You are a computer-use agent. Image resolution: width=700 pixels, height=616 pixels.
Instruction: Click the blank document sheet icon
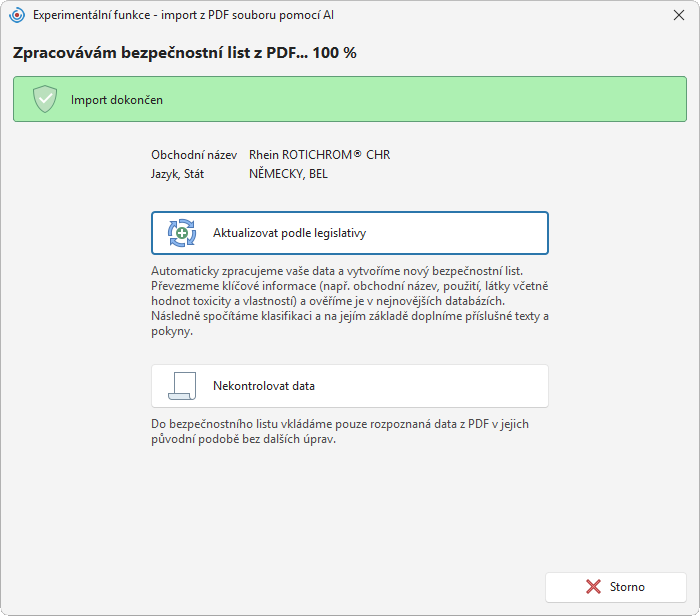coord(182,386)
